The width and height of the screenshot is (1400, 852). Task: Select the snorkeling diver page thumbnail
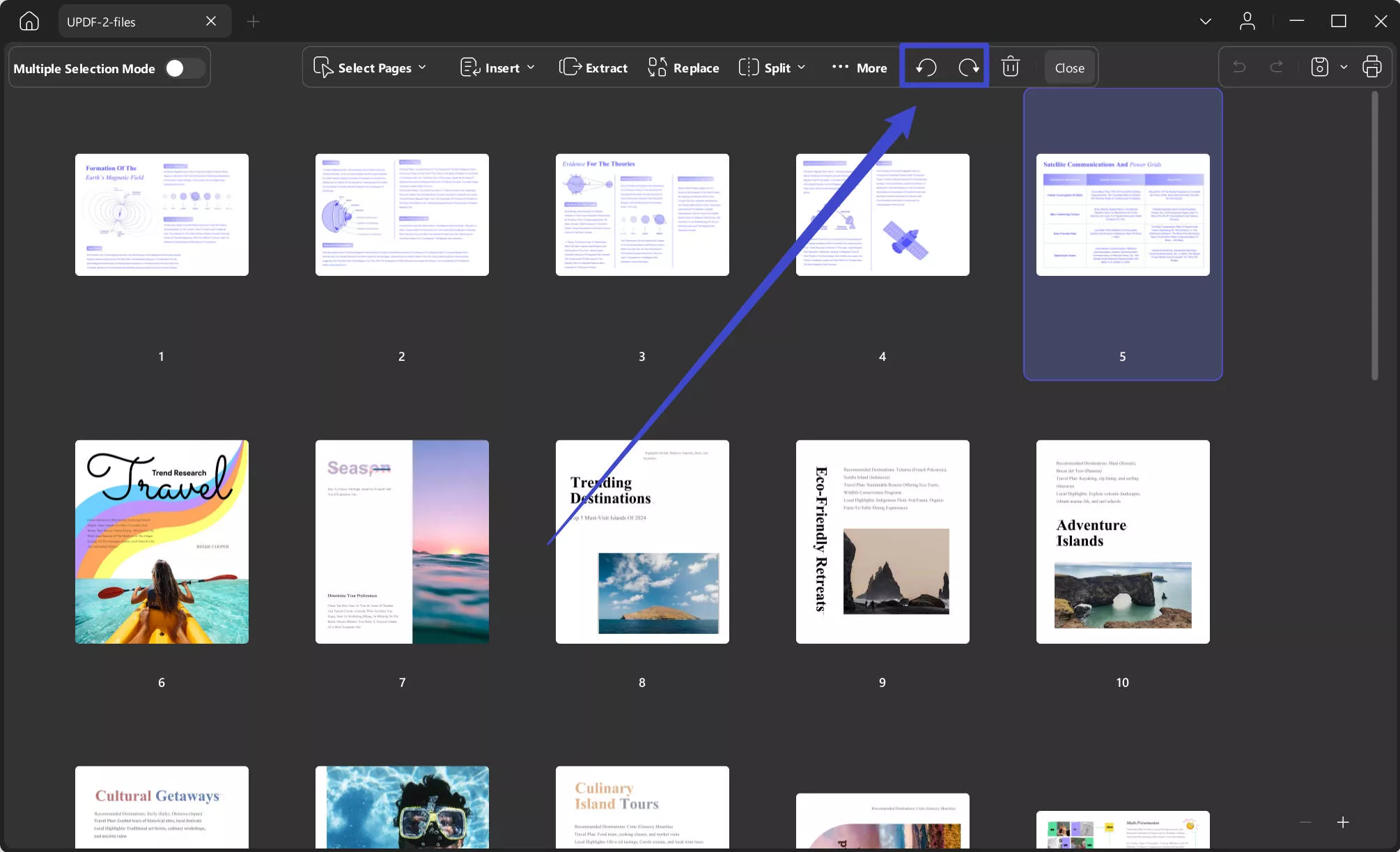[x=402, y=807]
